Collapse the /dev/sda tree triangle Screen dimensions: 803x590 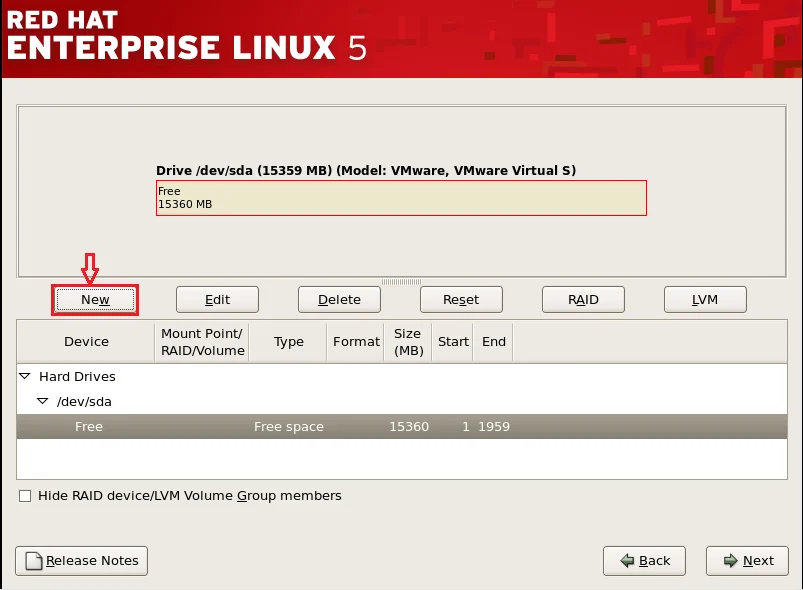point(43,401)
